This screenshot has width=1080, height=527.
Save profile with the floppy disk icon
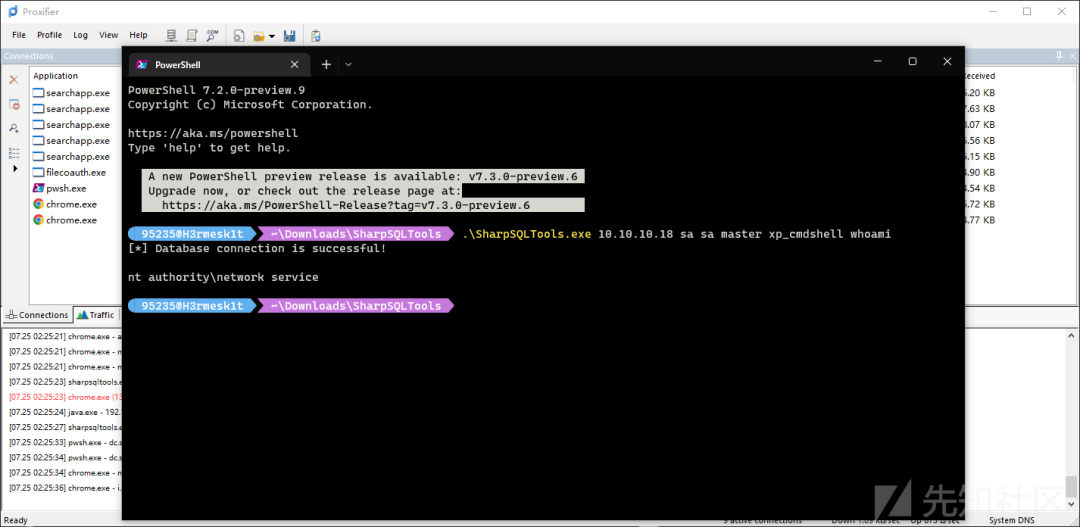[290, 35]
